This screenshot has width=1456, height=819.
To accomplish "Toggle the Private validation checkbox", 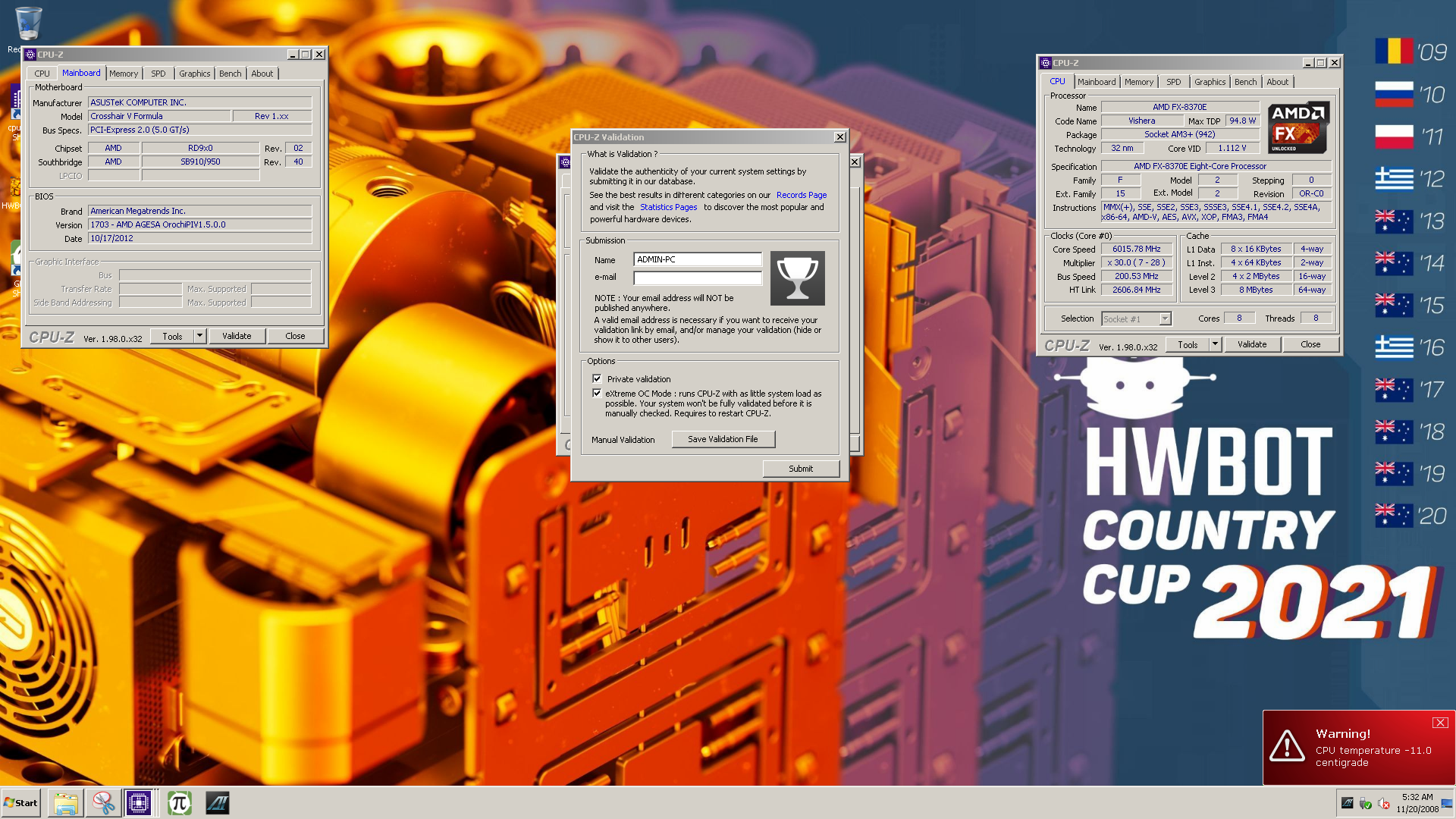I will coord(597,378).
